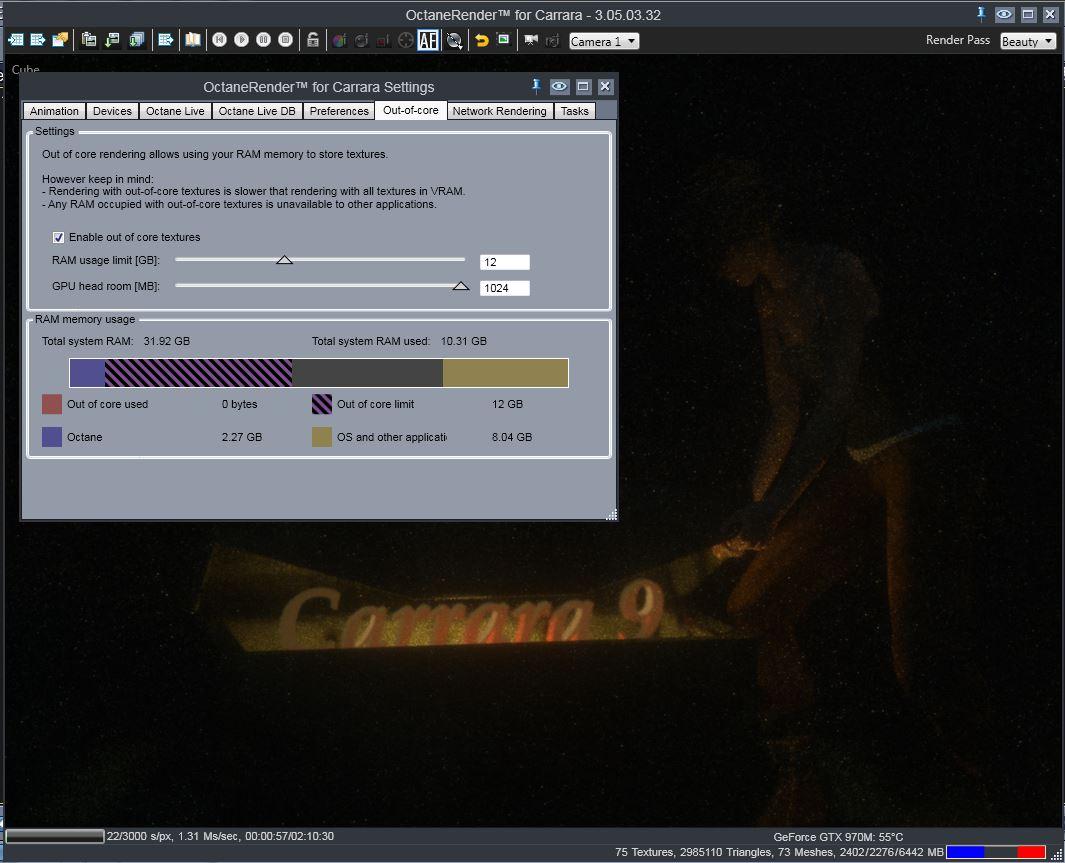Image resolution: width=1065 pixels, height=863 pixels.
Task: Click the stacked pages save-passes icon
Action: [137, 40]
